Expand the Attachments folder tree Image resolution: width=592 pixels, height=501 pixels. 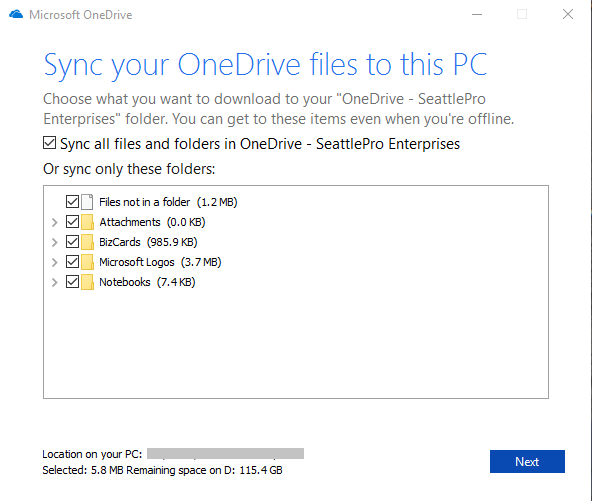[x=54, y=222]
